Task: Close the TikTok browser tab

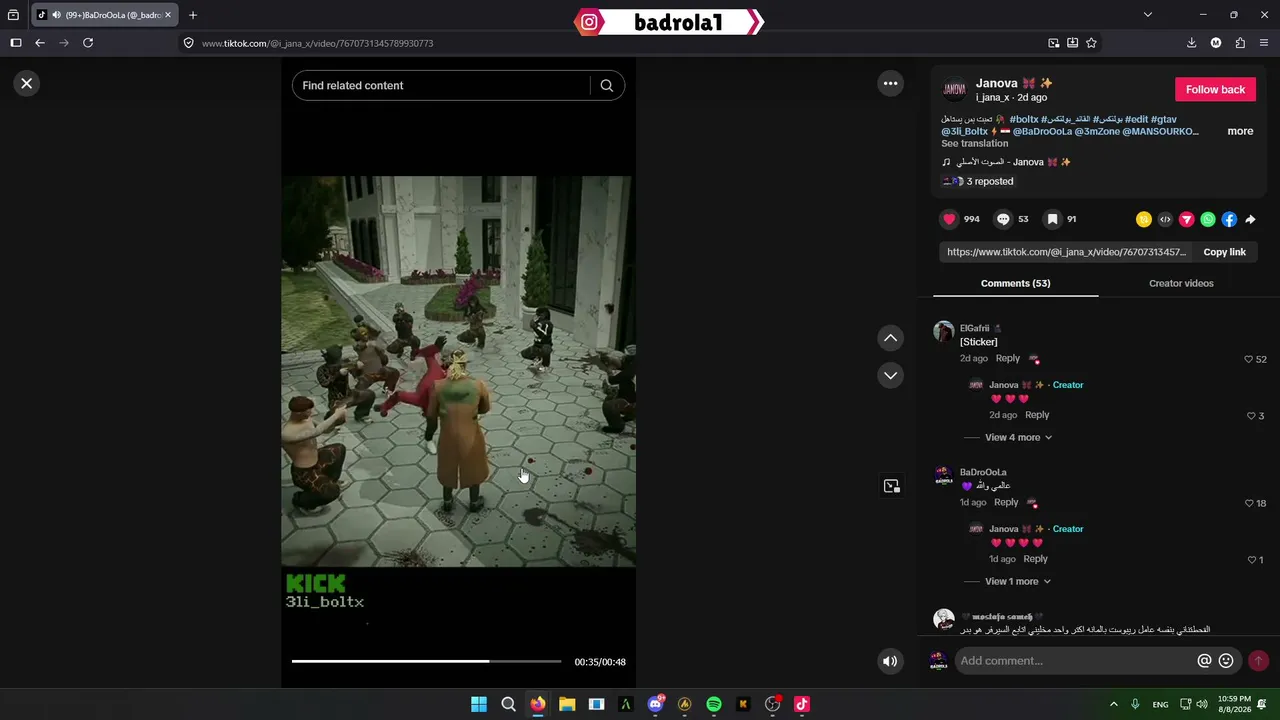Action: point(167,15)
